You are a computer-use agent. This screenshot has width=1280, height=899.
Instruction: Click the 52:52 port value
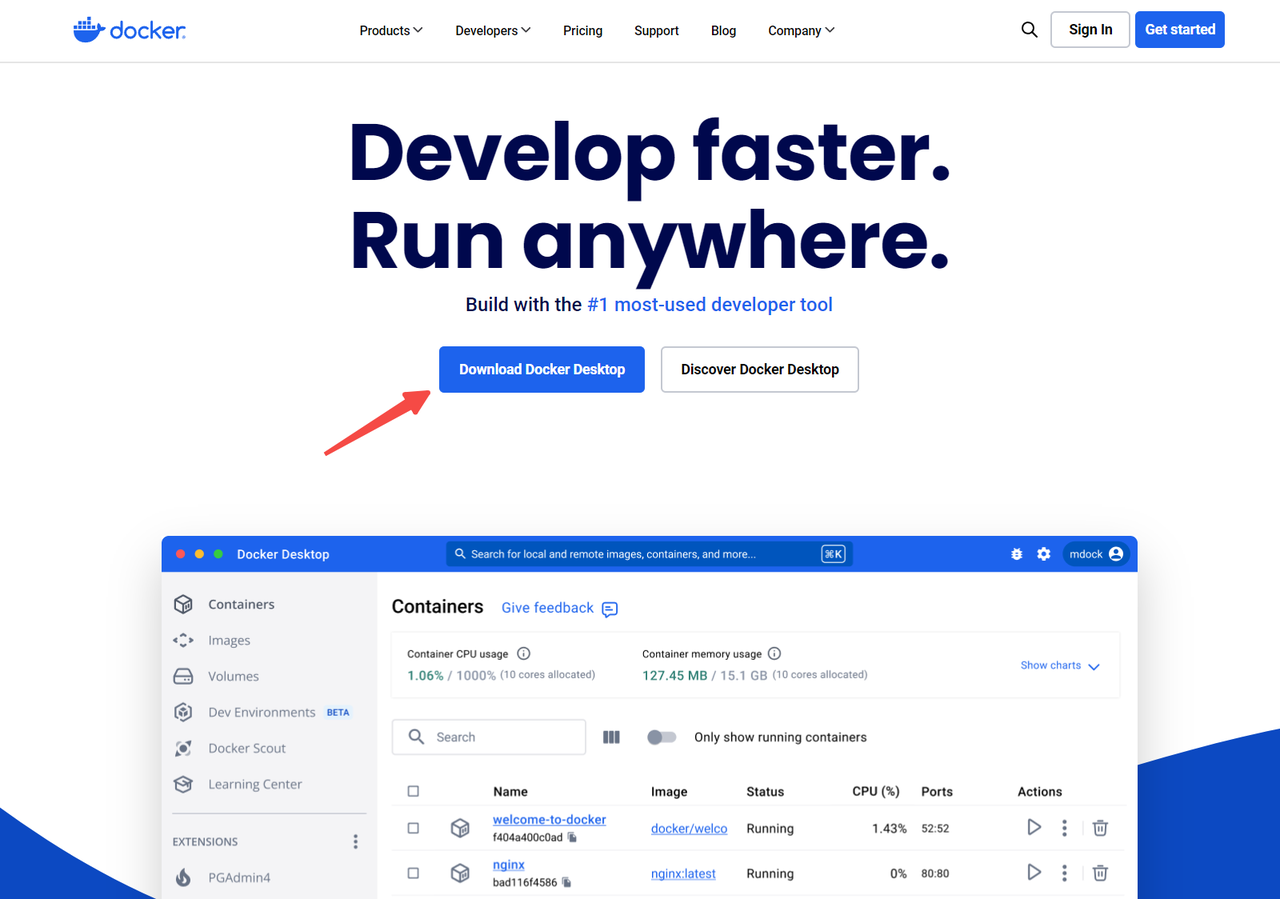click(935, 829)
